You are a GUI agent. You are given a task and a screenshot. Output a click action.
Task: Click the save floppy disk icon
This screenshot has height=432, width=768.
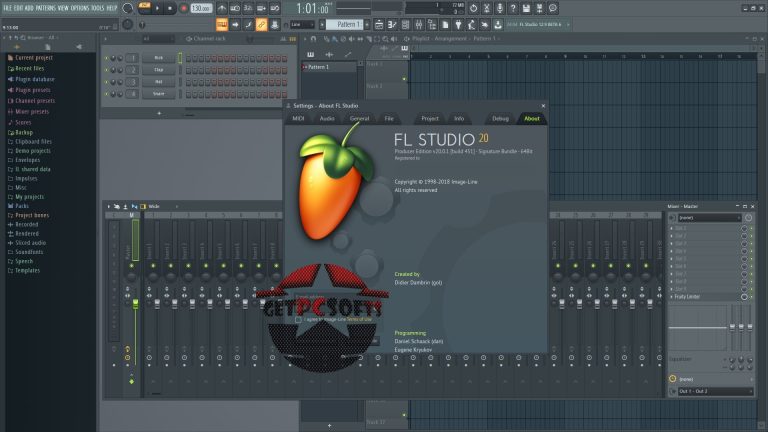pyautogui.click(x=526, y=8)
